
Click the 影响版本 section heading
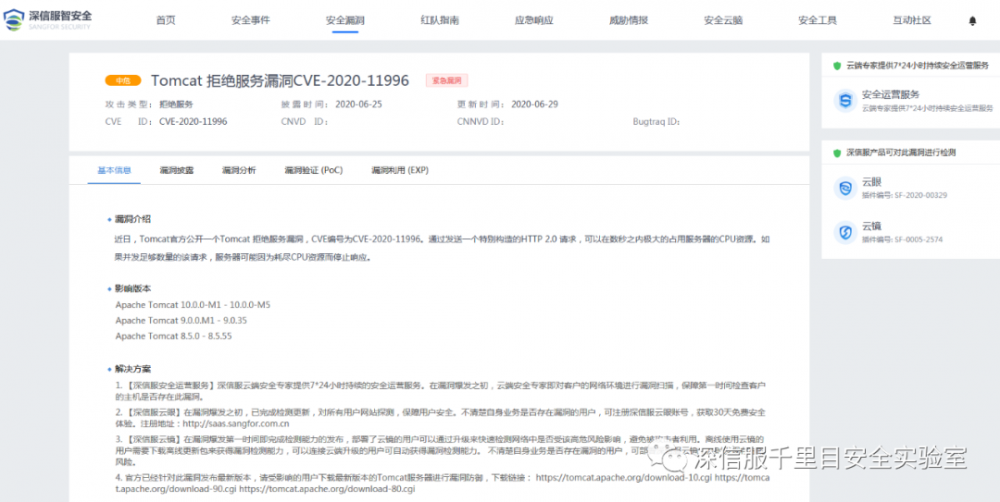click(133, 288)
